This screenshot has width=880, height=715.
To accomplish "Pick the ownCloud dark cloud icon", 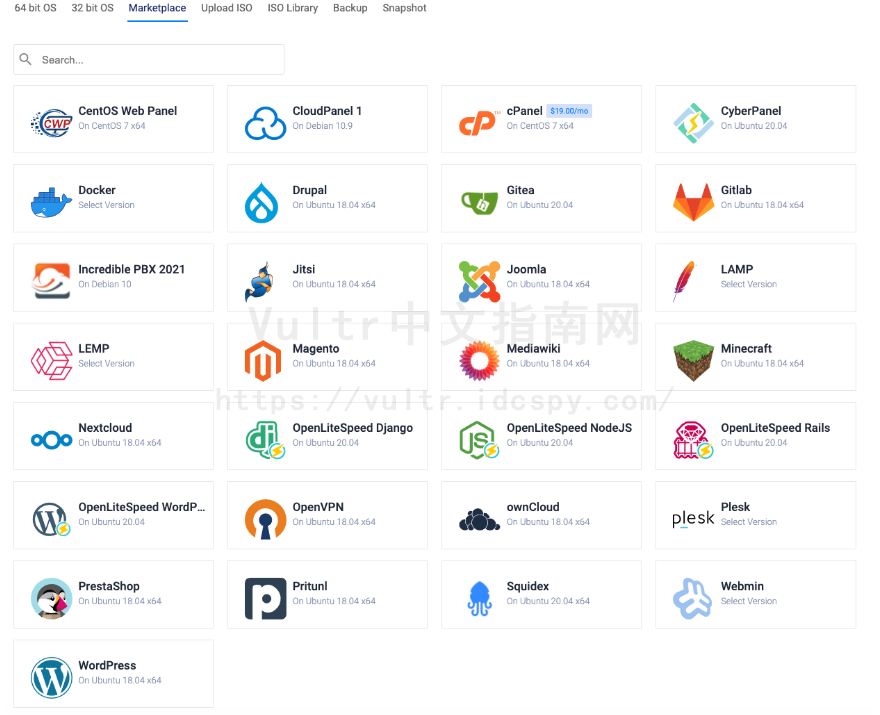I will coord(479,520).
